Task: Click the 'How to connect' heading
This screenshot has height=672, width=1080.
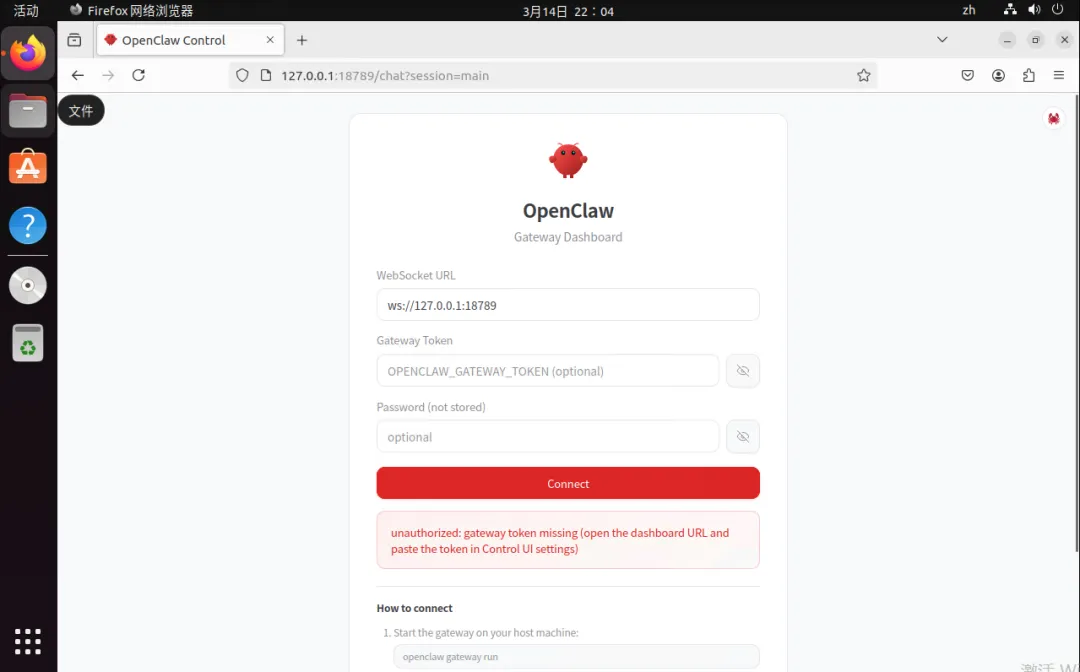Action: [414, 608]
